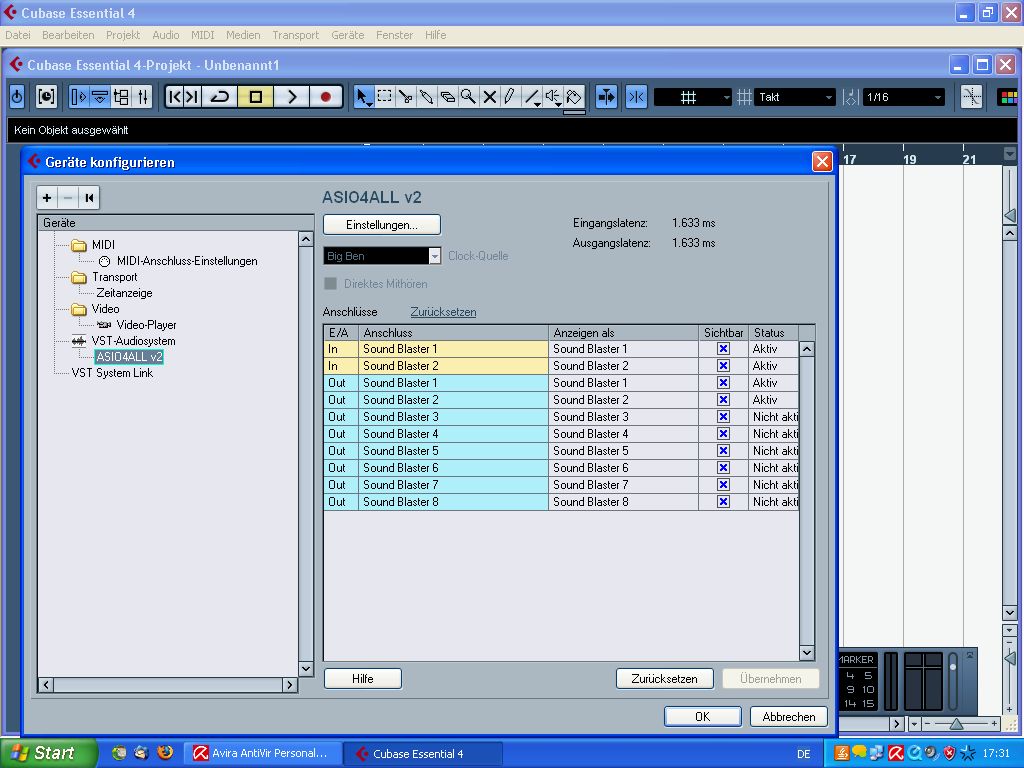
Task: Click the Zurücksetzen button at bottom
Action: (664, 679)
